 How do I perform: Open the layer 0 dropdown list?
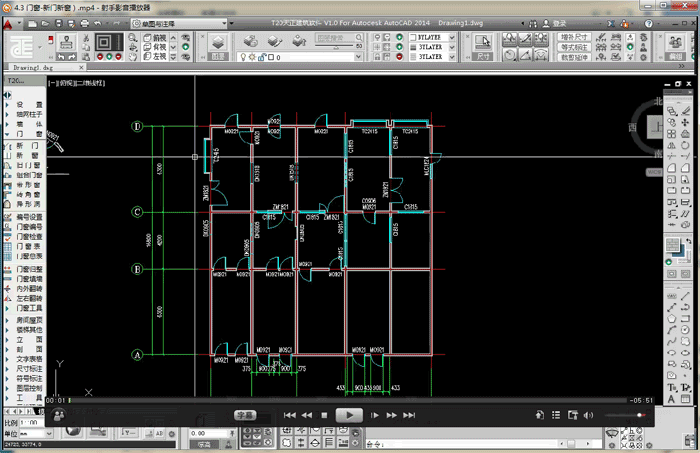[358, 57]
